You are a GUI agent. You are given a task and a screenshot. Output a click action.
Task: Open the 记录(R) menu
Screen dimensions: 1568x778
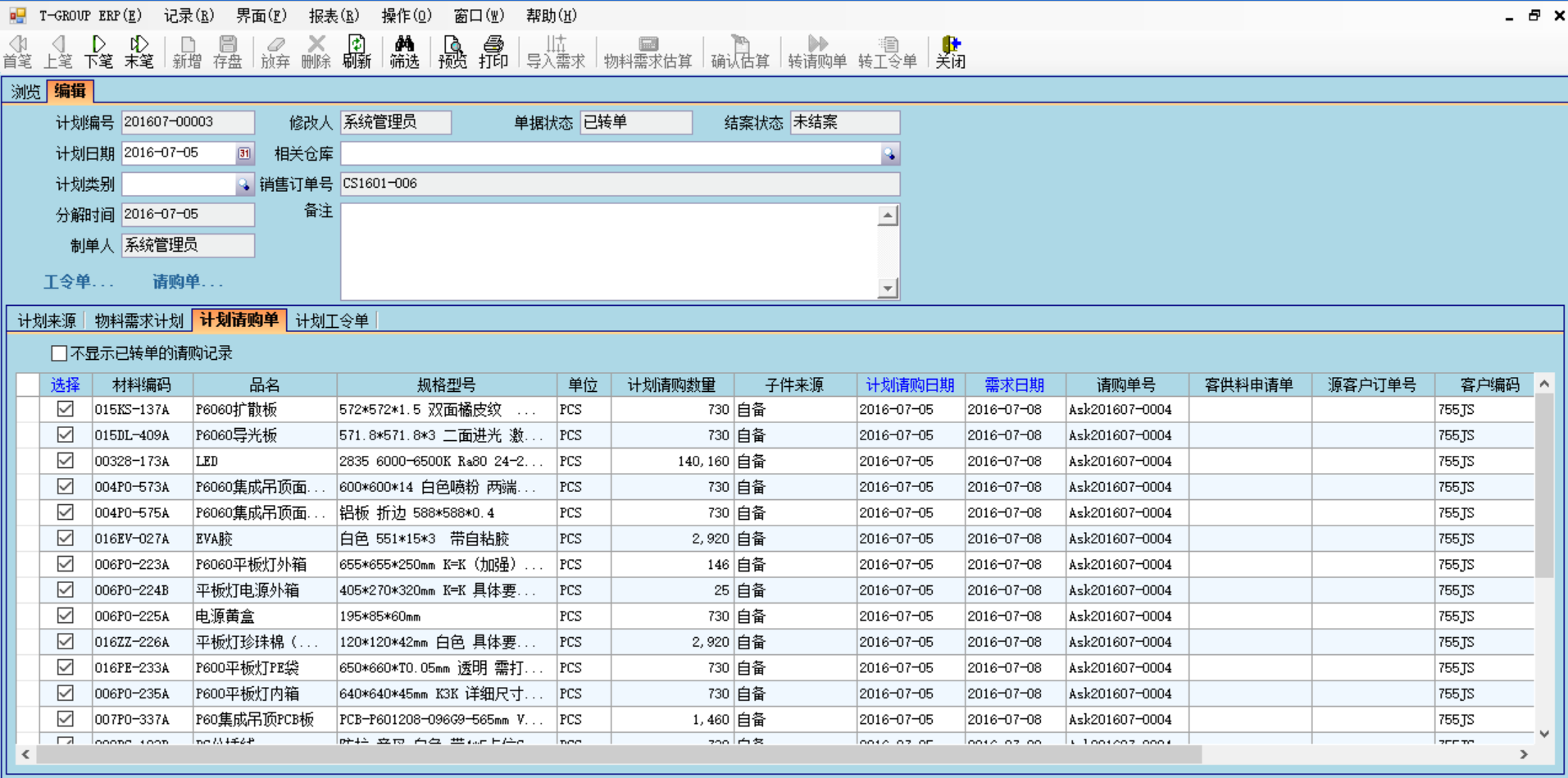coord(189,16)
